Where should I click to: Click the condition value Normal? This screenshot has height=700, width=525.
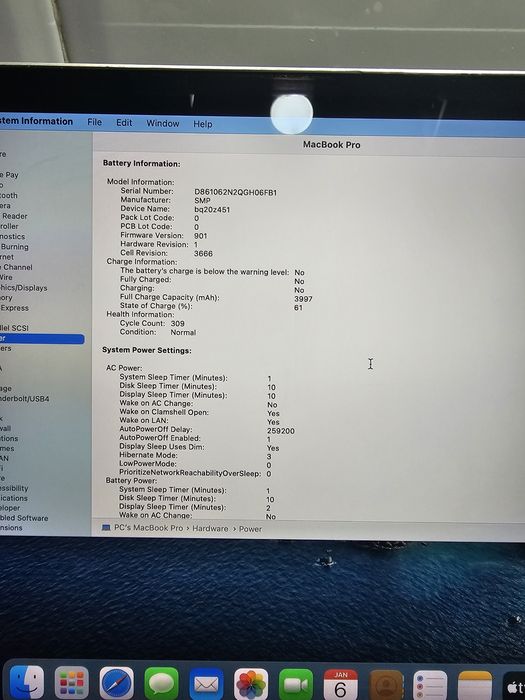click(x=183, y=332)
